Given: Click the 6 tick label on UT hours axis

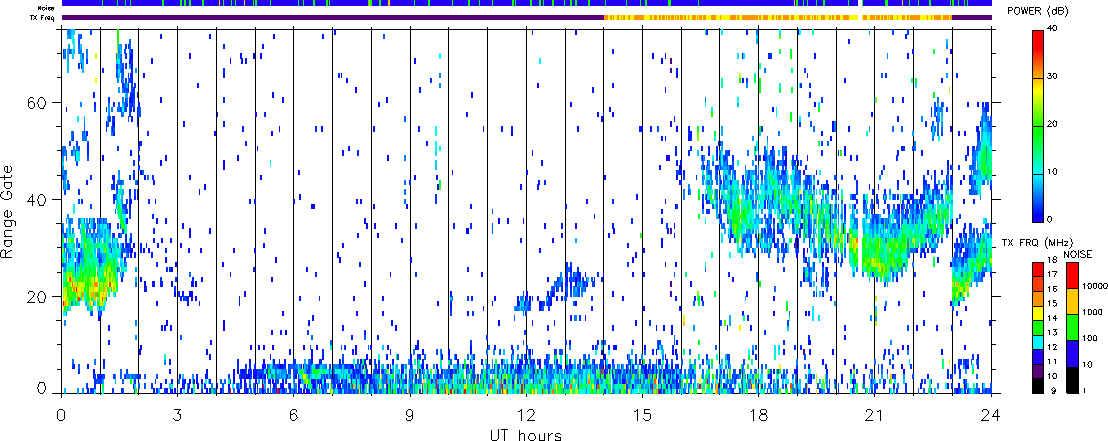Looking at the screenshot, I should tap(294, 414).
